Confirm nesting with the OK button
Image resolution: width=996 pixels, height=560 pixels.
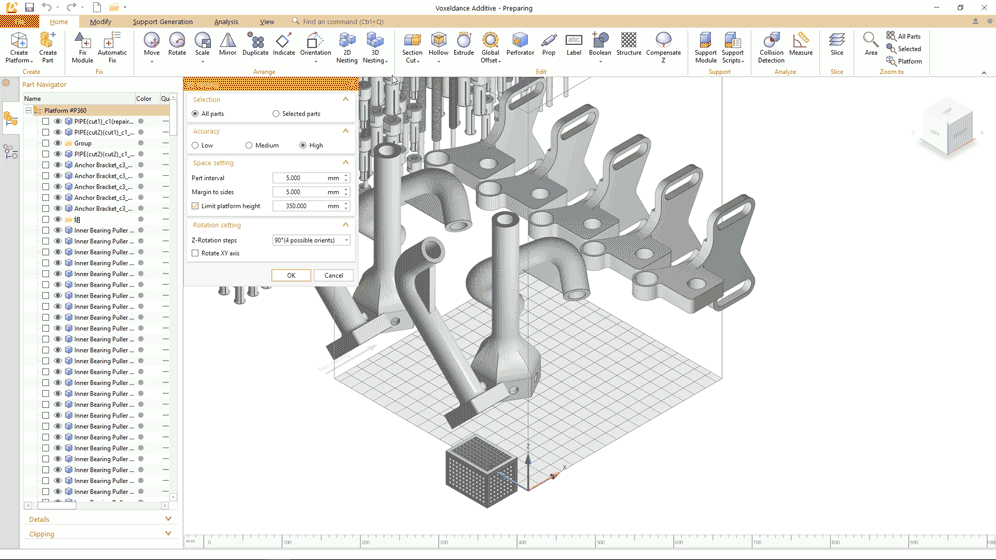(x=291, y=276)
